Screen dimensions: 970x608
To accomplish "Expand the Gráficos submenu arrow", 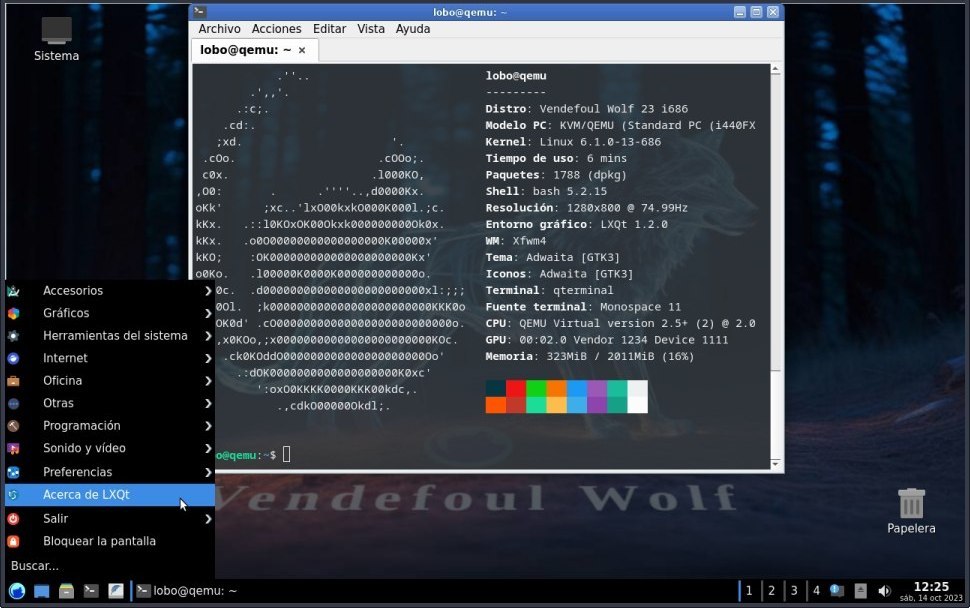I will pos(208,313).
